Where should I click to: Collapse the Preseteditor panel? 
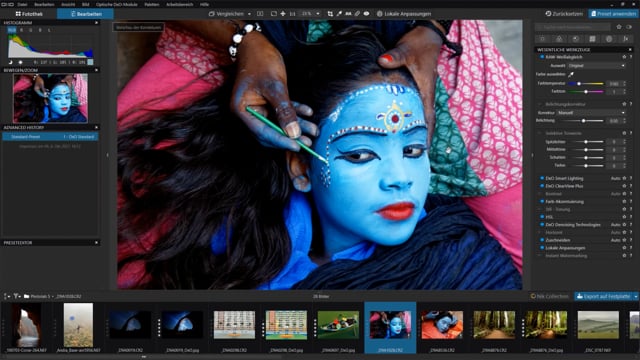tap(96, 242)
